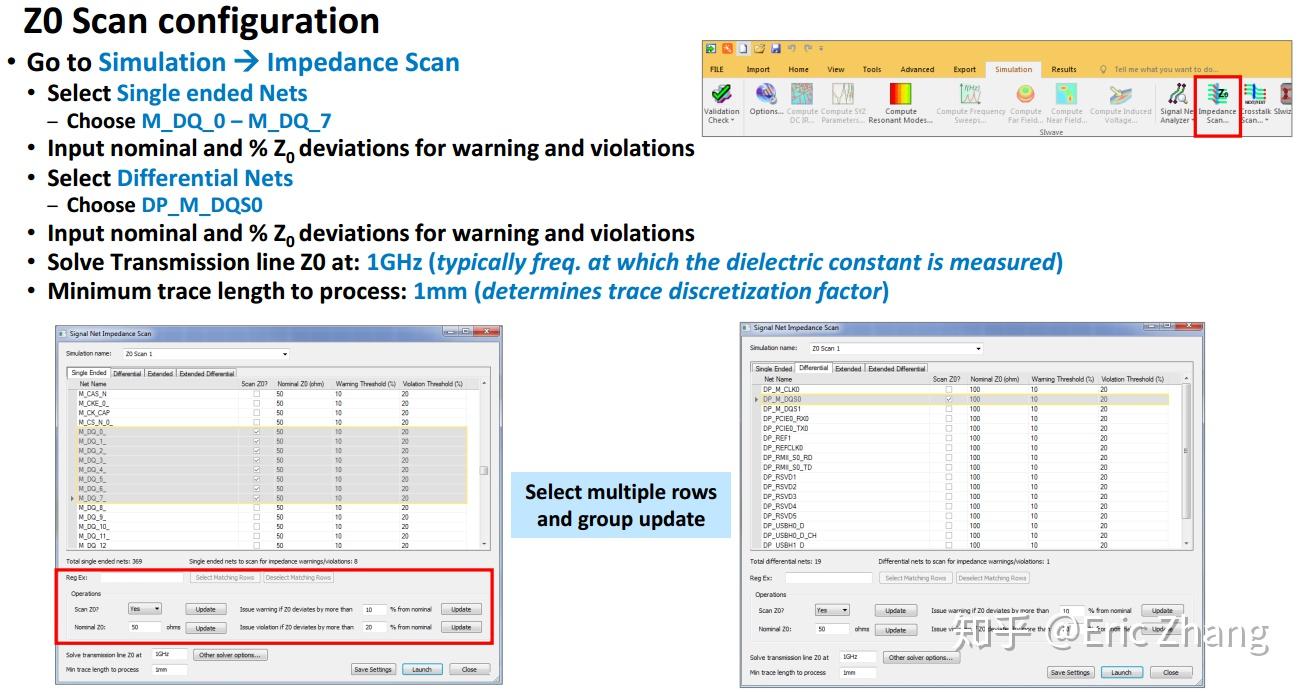Image resolution: width=1301 pixels, height=692 pixels.
Task: Toggle Scan Z0 checkbox for M_DQ_0_
Action: [257, 432]
